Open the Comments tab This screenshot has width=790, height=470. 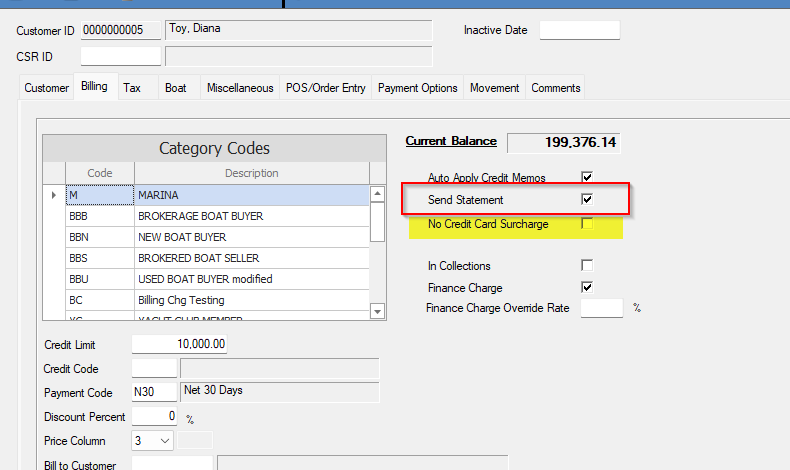pos(556,88)
